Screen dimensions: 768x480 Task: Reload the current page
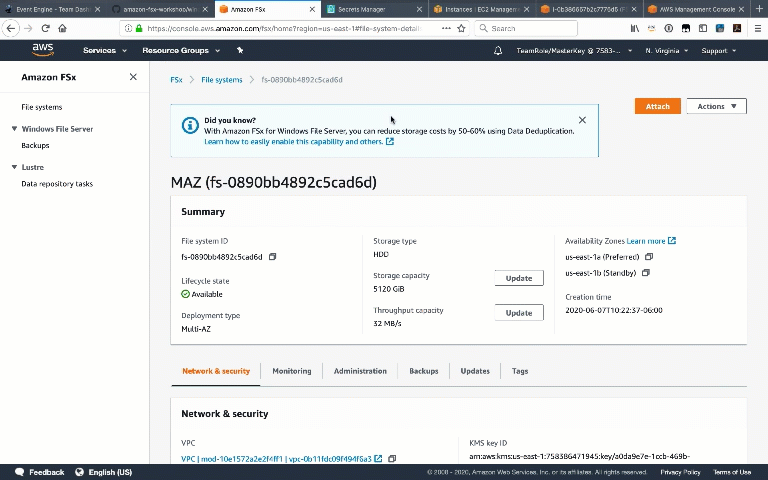(46, 28)
